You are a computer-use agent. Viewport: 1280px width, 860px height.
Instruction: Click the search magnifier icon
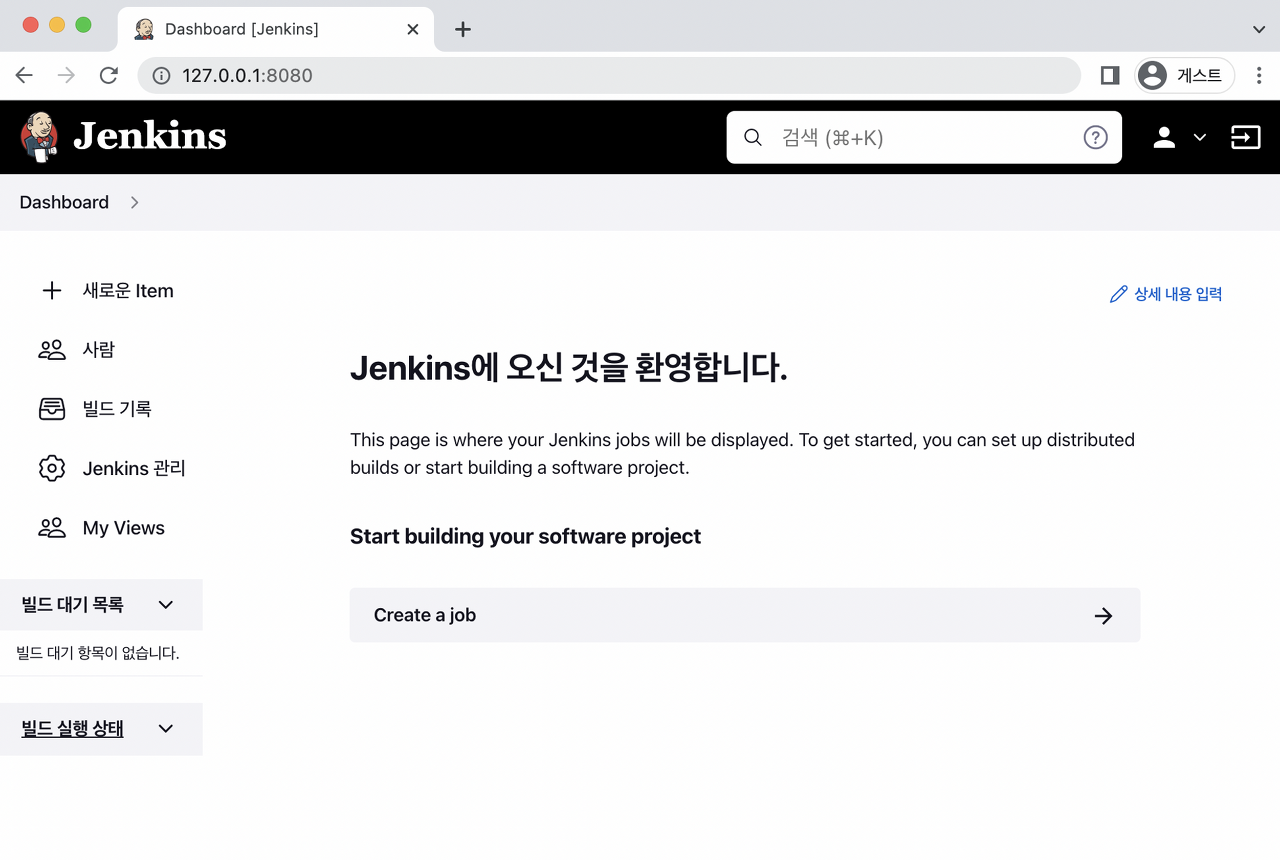pos(753,137)
